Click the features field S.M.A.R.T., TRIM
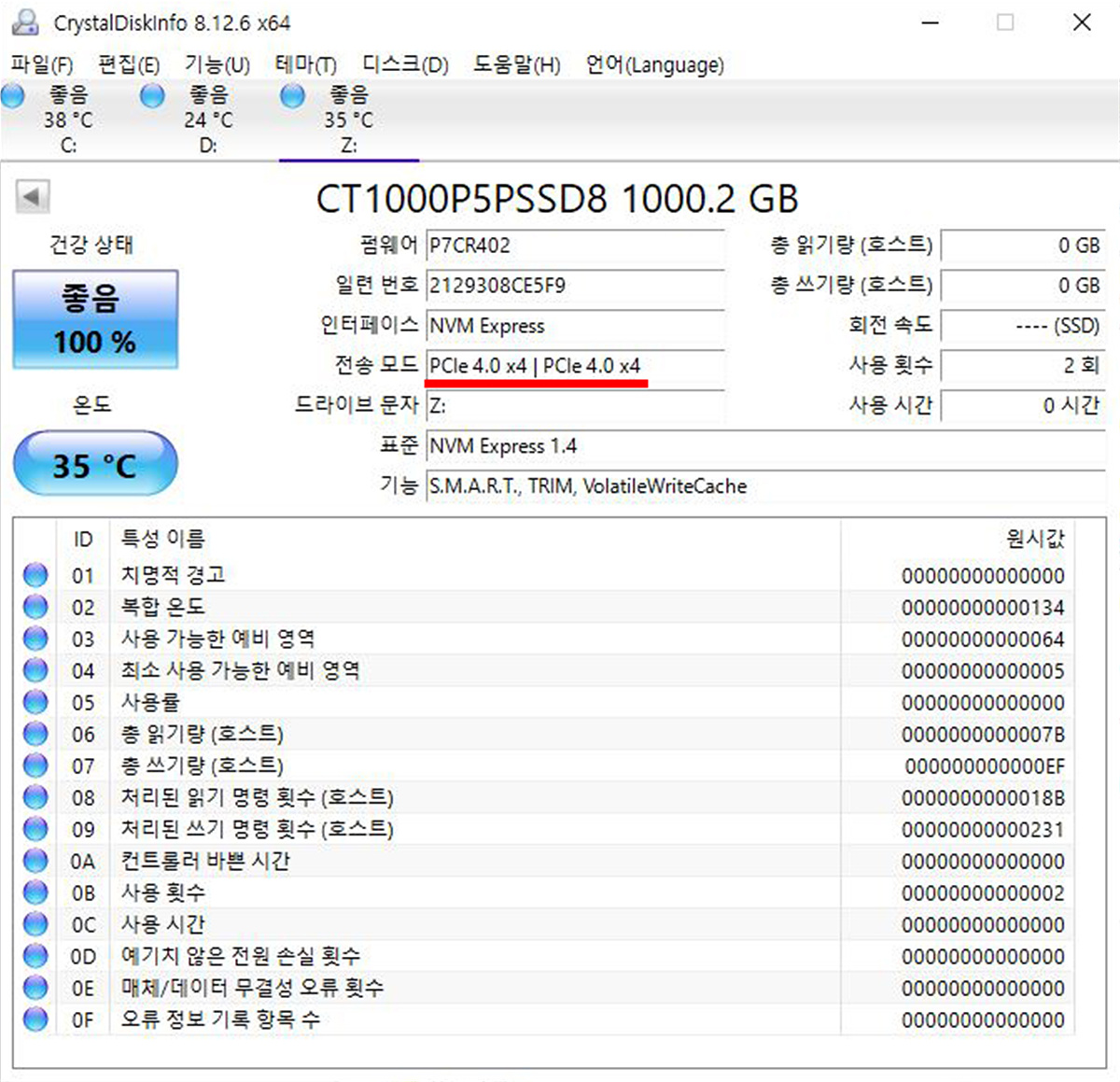The width and height of the screenshot is (1120, 1082). [x=766, y=486]
